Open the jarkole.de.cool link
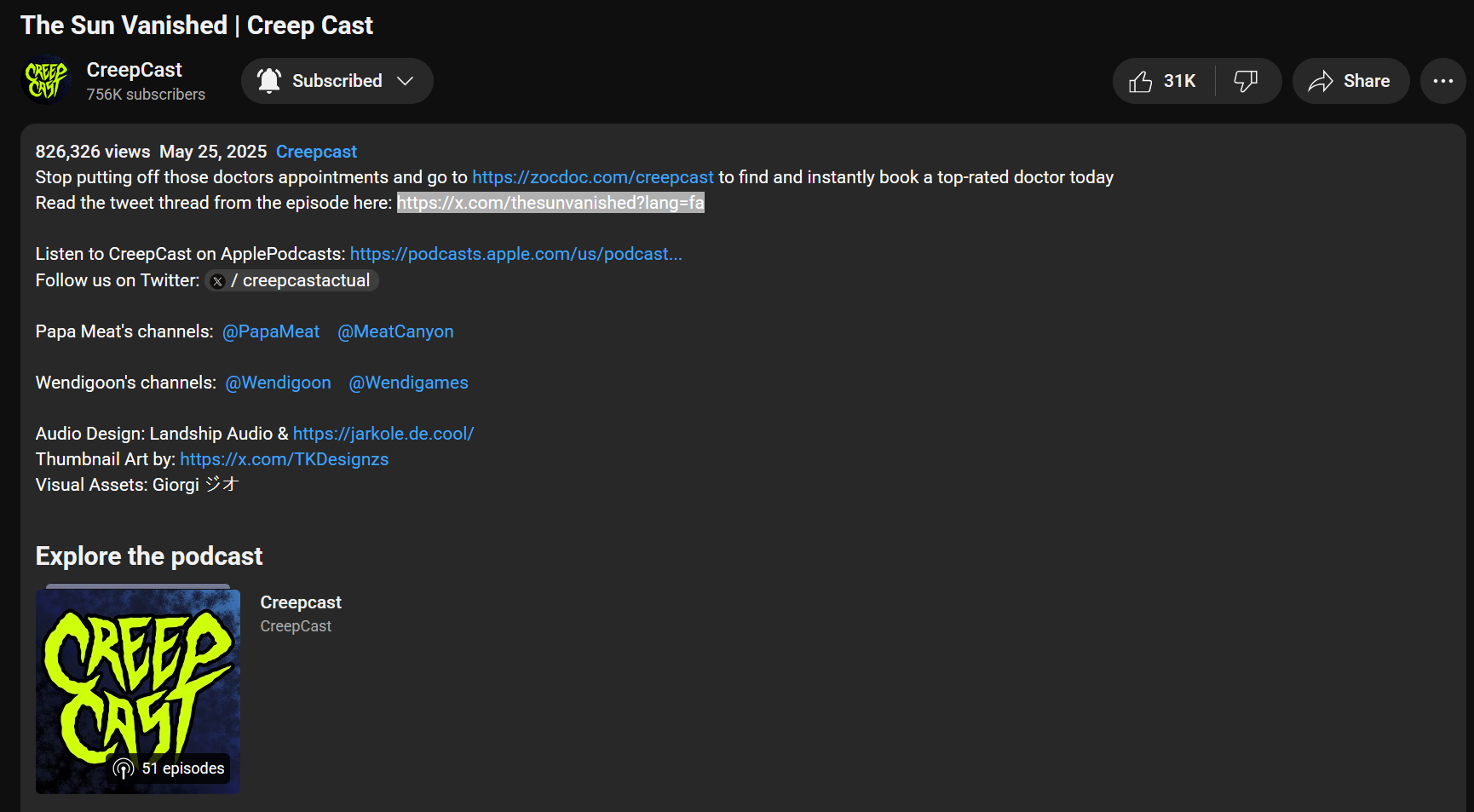 (383, 434)
